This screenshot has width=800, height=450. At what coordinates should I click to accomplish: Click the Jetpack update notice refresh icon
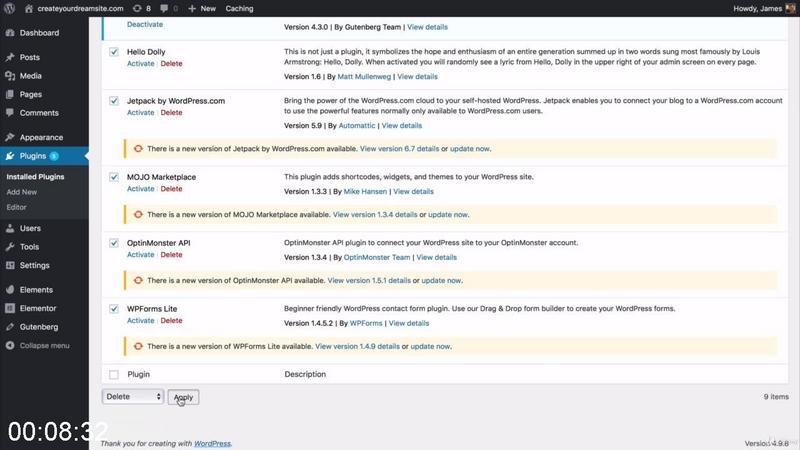pos(138,149)
